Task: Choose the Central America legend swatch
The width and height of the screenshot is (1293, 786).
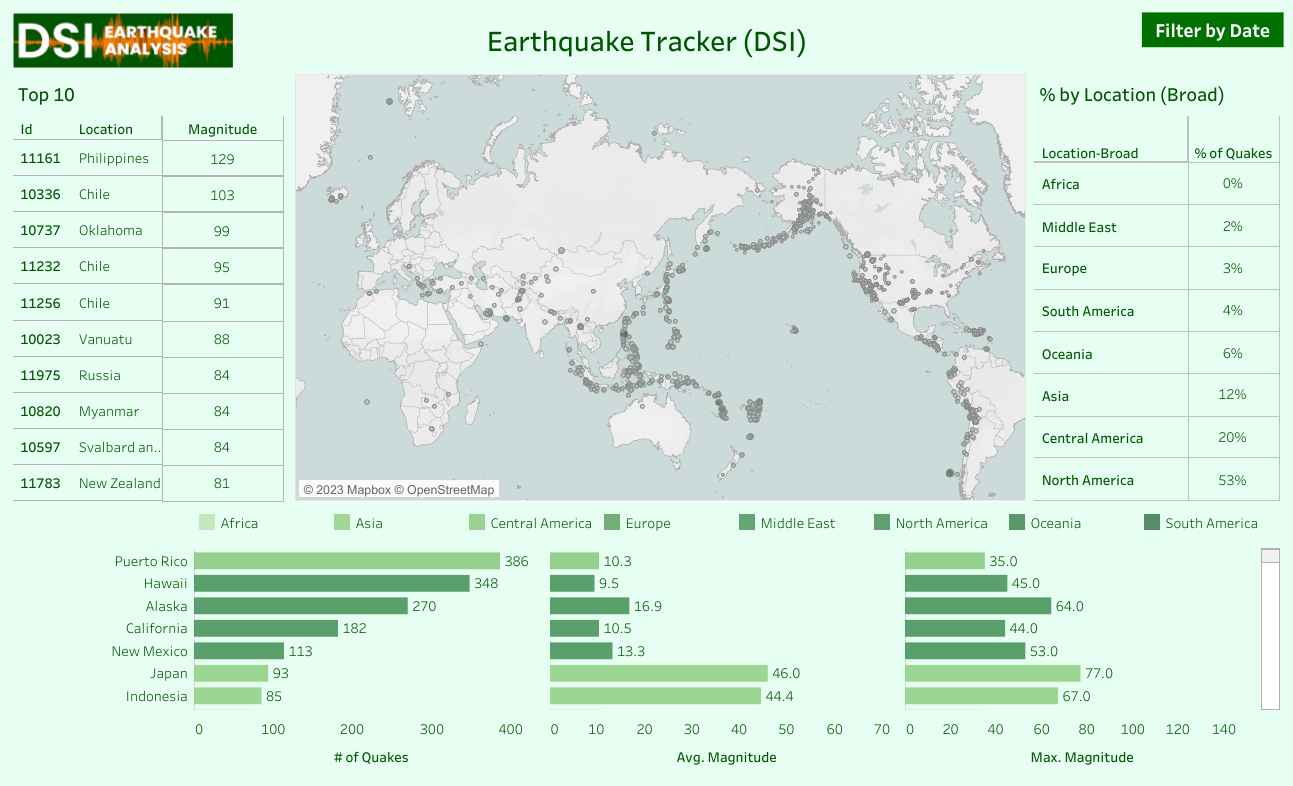Action: click(477, 523)
